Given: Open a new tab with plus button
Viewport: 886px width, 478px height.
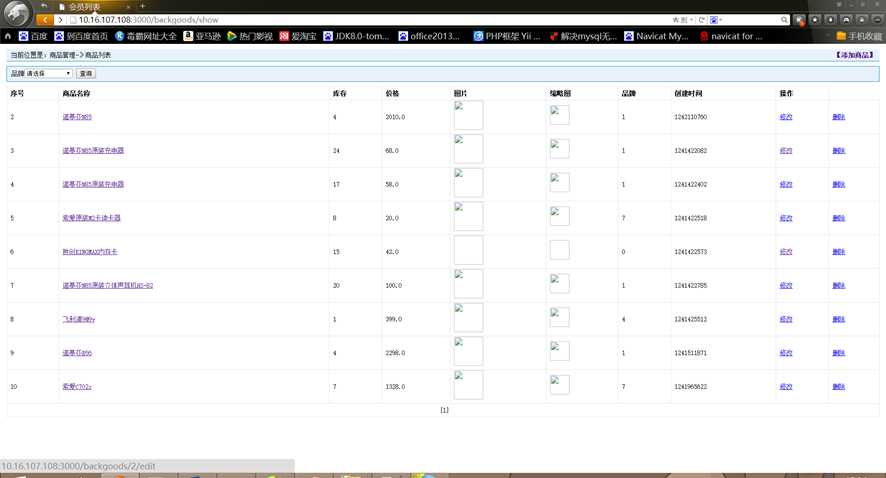Looking at the screenshot, I should [x=142, y=6].
